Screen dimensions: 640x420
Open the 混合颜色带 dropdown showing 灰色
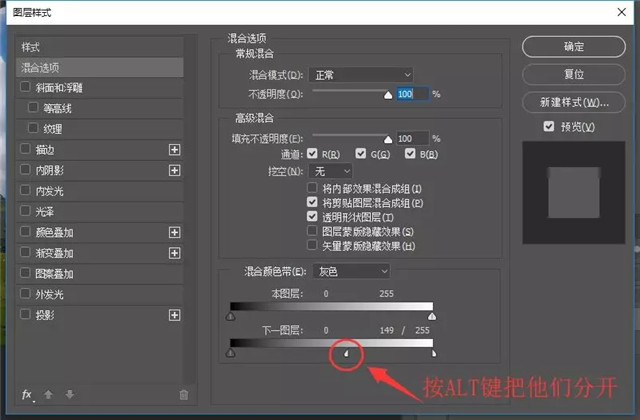pyautogui.click(x=351, y=271)
